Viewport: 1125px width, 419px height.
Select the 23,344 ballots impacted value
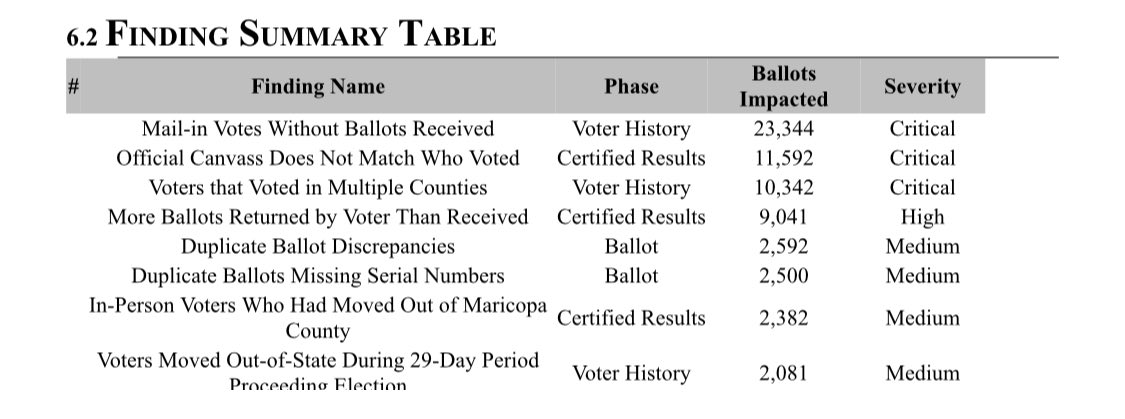click(x=783, y=128)
